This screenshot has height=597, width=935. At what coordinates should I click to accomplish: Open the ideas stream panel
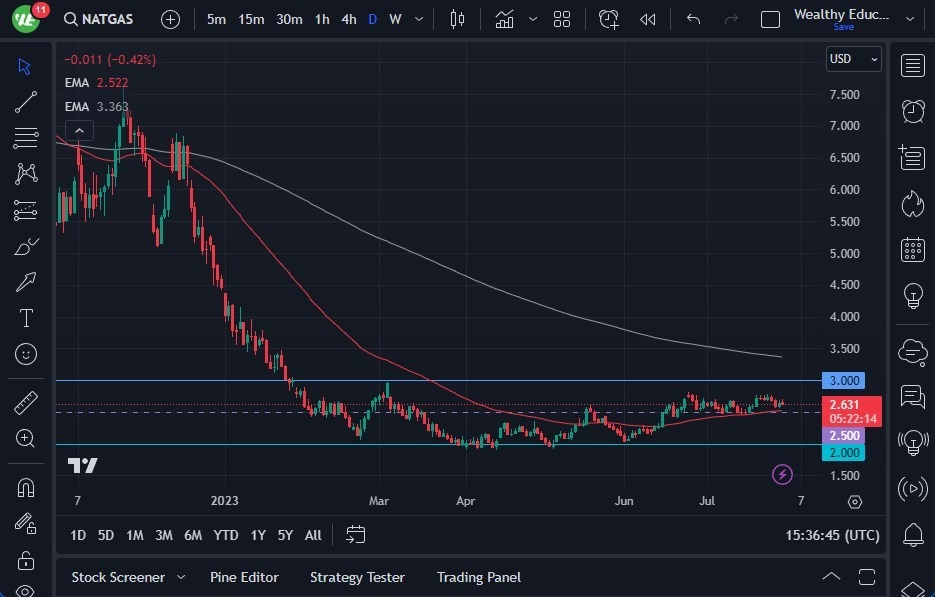912,442
